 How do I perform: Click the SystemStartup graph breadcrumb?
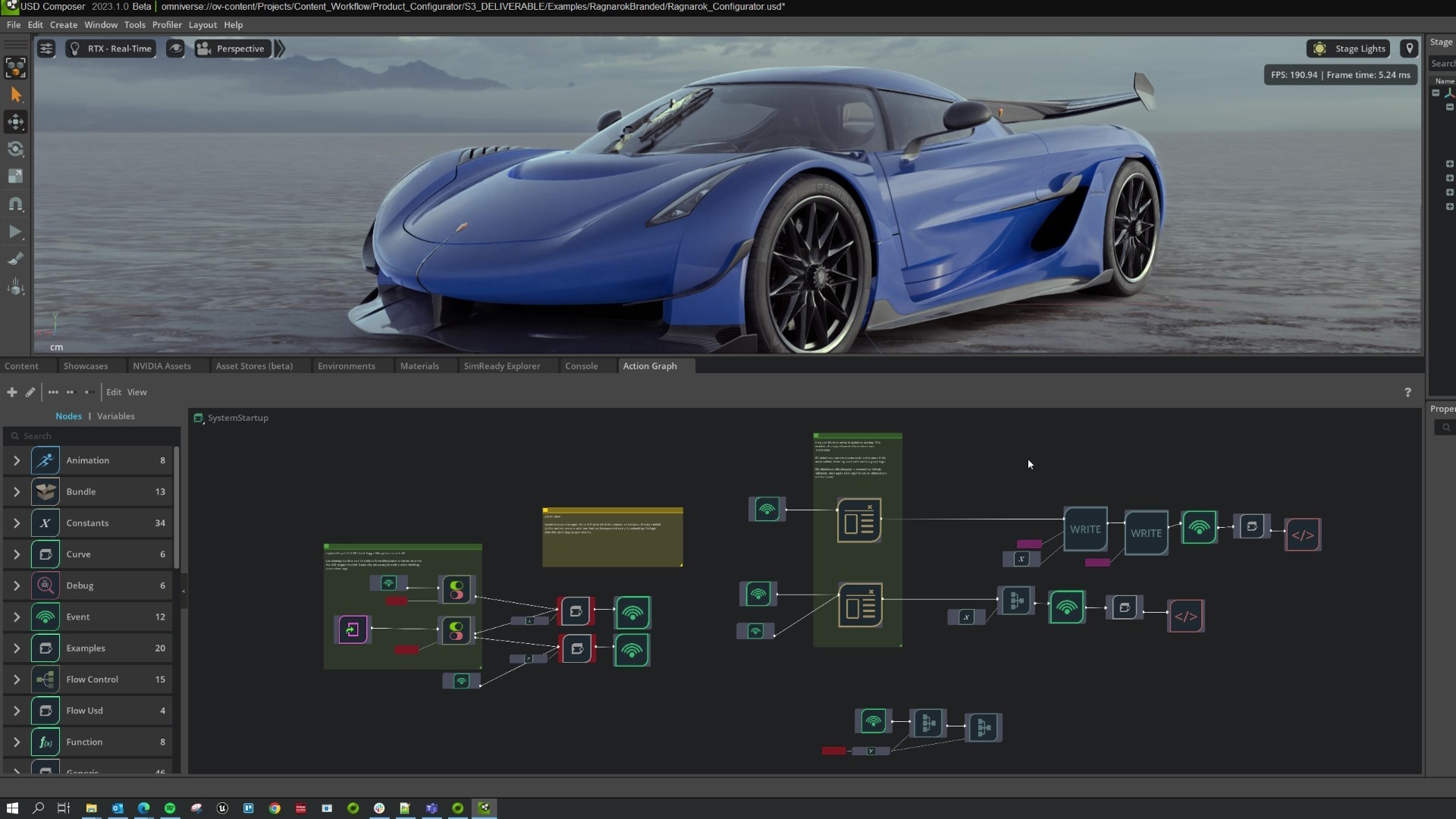point(237,418)
